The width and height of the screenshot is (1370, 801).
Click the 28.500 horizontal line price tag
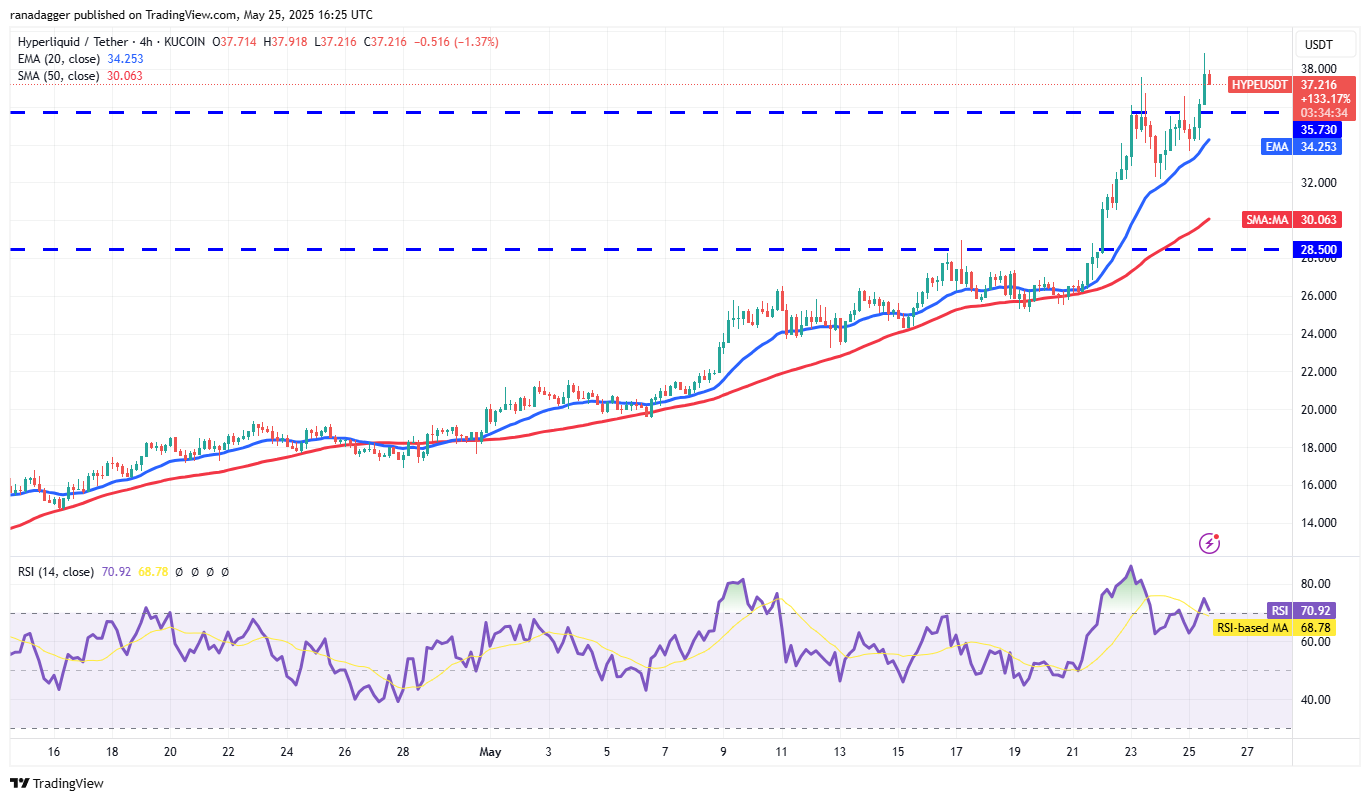click(1318, 249)
